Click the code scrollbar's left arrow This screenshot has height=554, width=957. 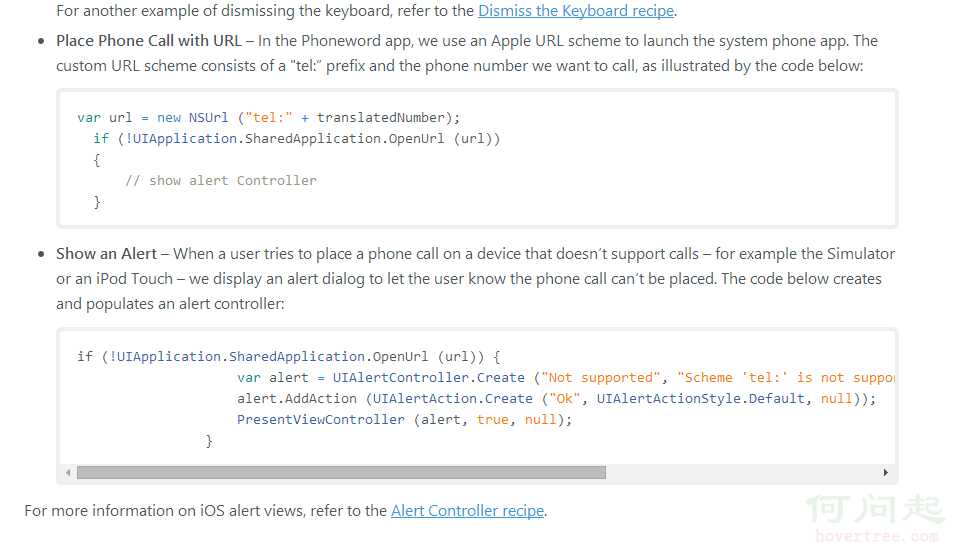click(68, 472)
